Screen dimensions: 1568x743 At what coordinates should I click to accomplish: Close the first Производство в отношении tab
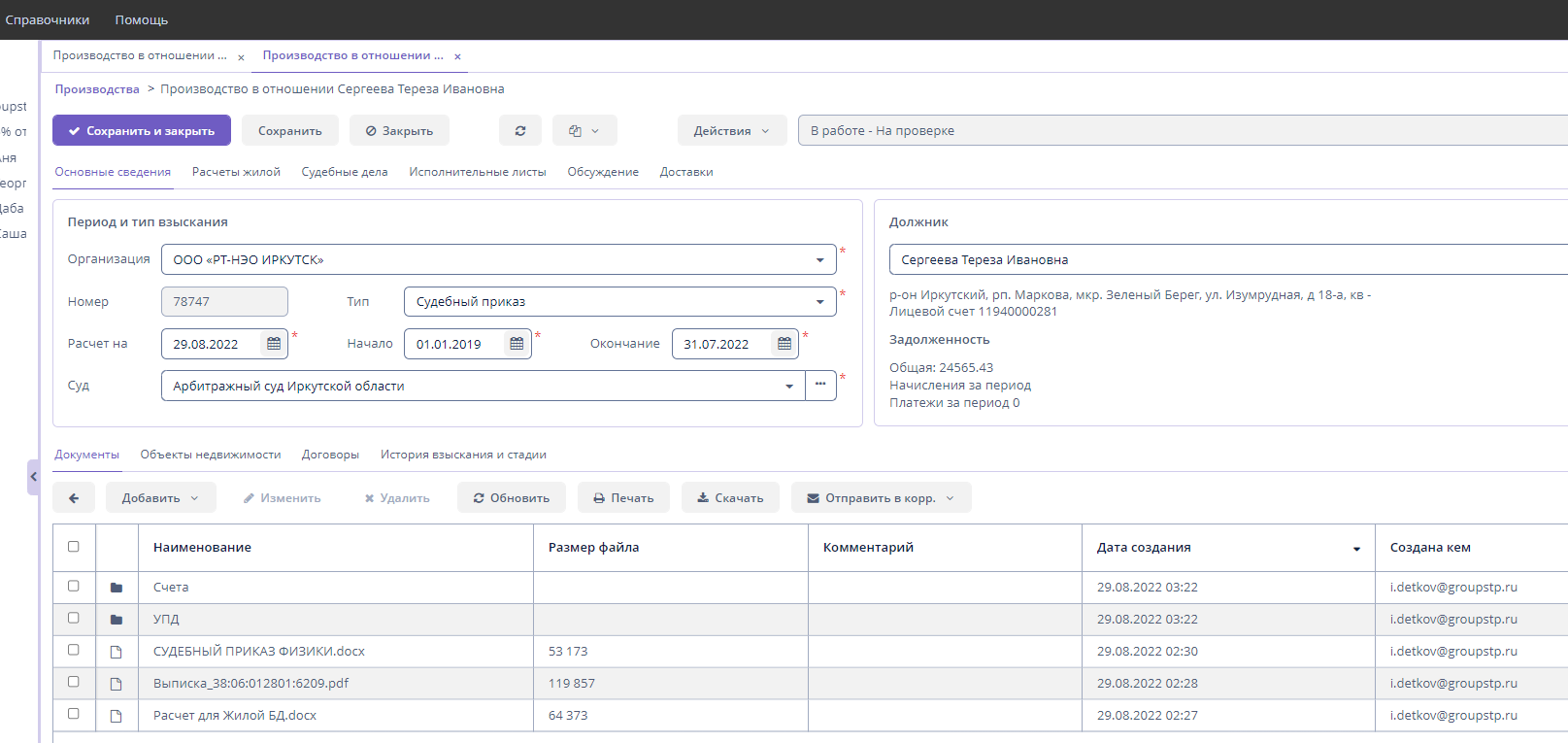(241, 57)
